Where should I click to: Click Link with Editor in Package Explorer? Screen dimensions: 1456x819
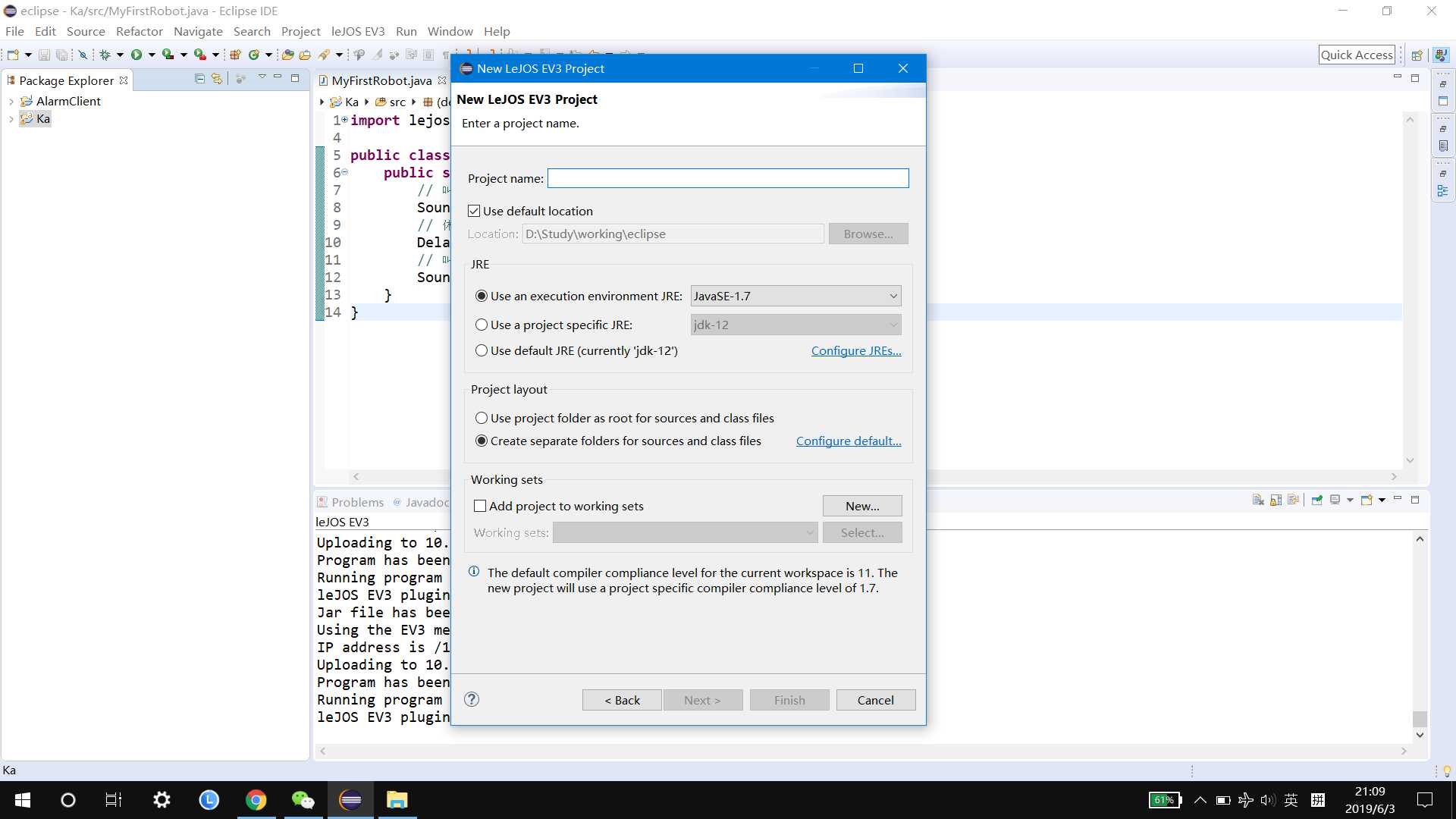click(x=217, y=78)
